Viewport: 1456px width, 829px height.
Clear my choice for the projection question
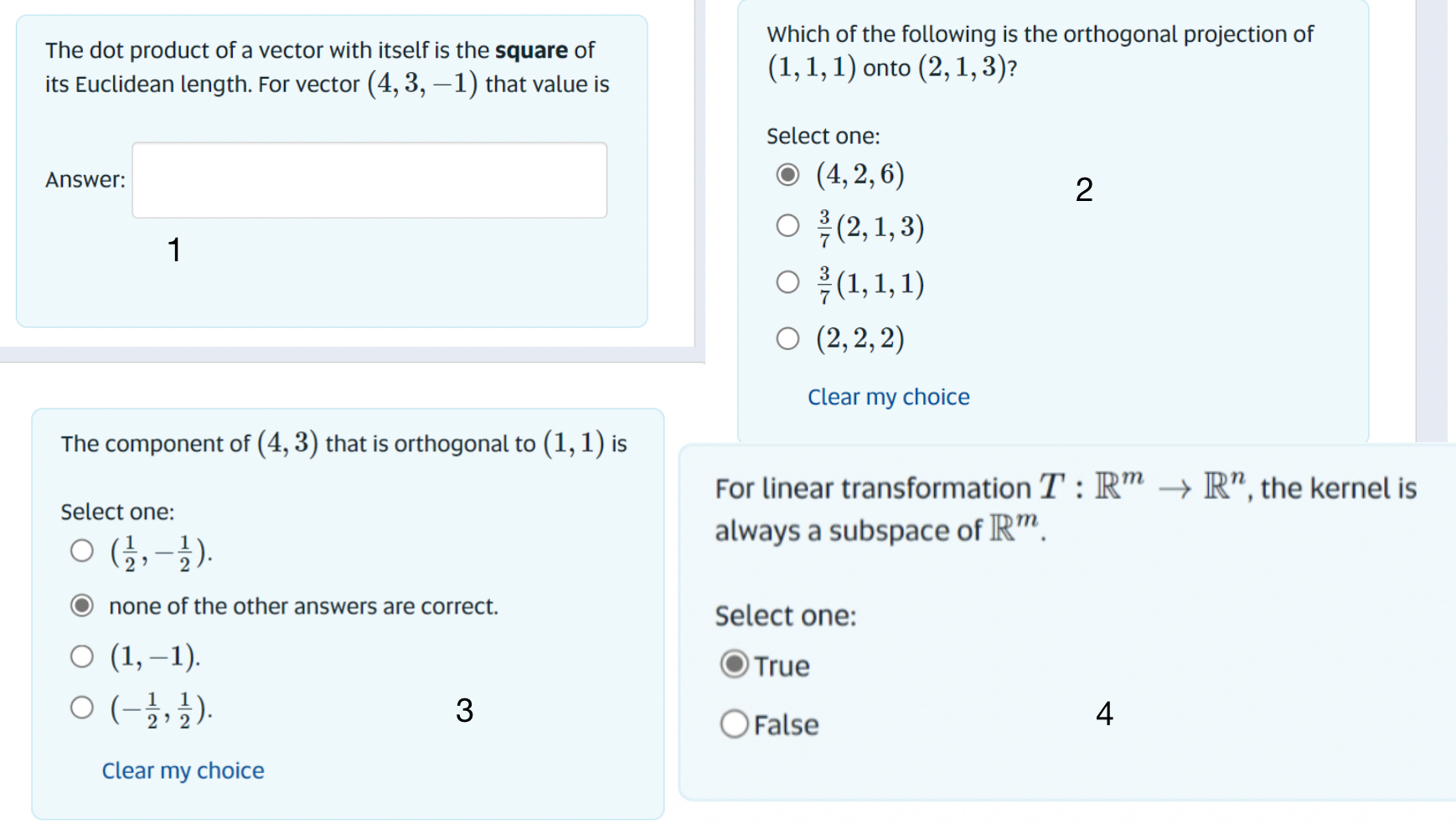click(x=888, y=396)
